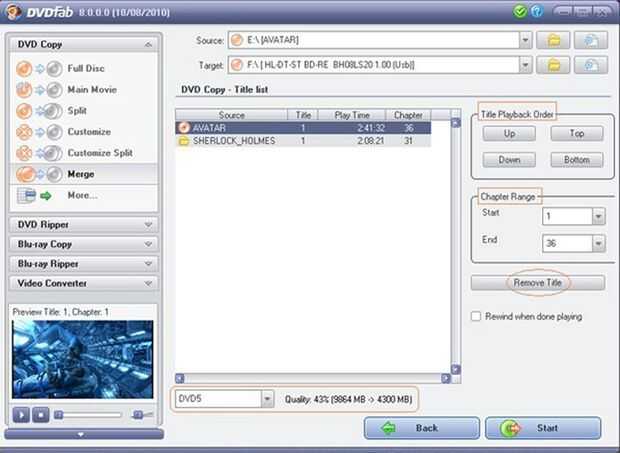Click the preview video thumbnail
620x453 pixels.
coord(82,359)
